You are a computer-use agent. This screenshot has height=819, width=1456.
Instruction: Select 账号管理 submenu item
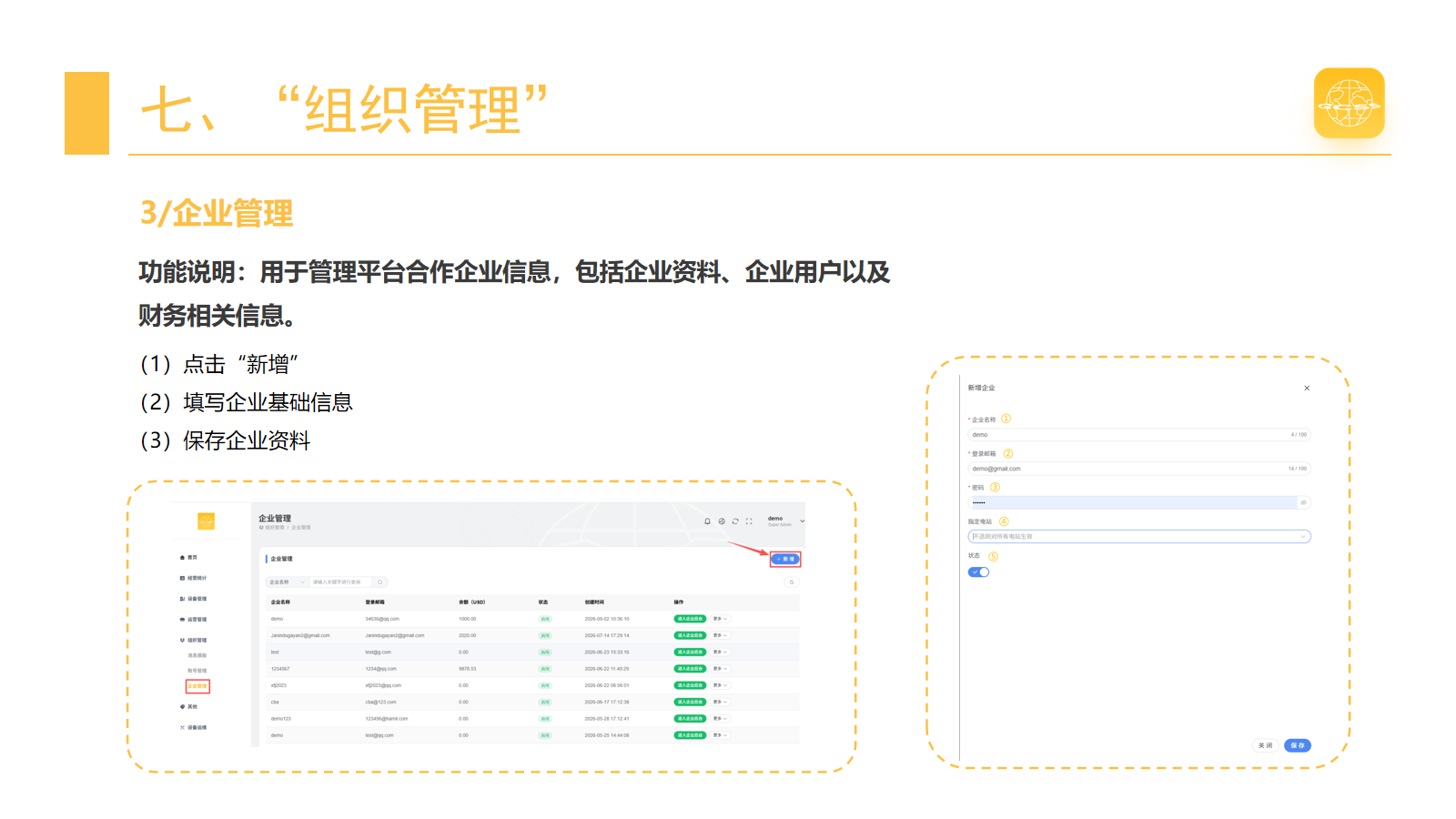tap(197, 671)
